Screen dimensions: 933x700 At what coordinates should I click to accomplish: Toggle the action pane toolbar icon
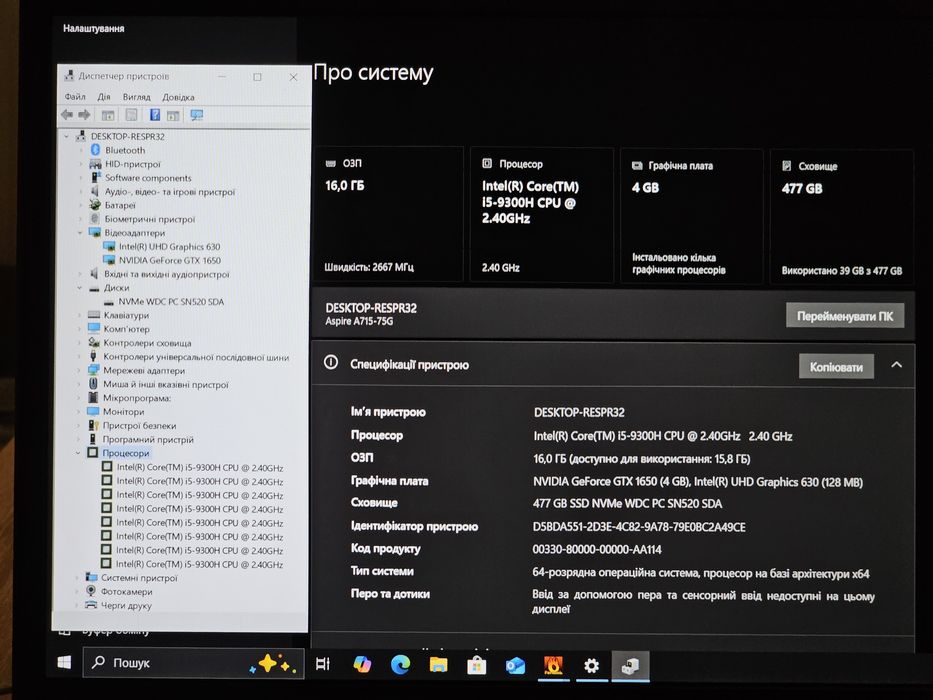tap(173, 115)
